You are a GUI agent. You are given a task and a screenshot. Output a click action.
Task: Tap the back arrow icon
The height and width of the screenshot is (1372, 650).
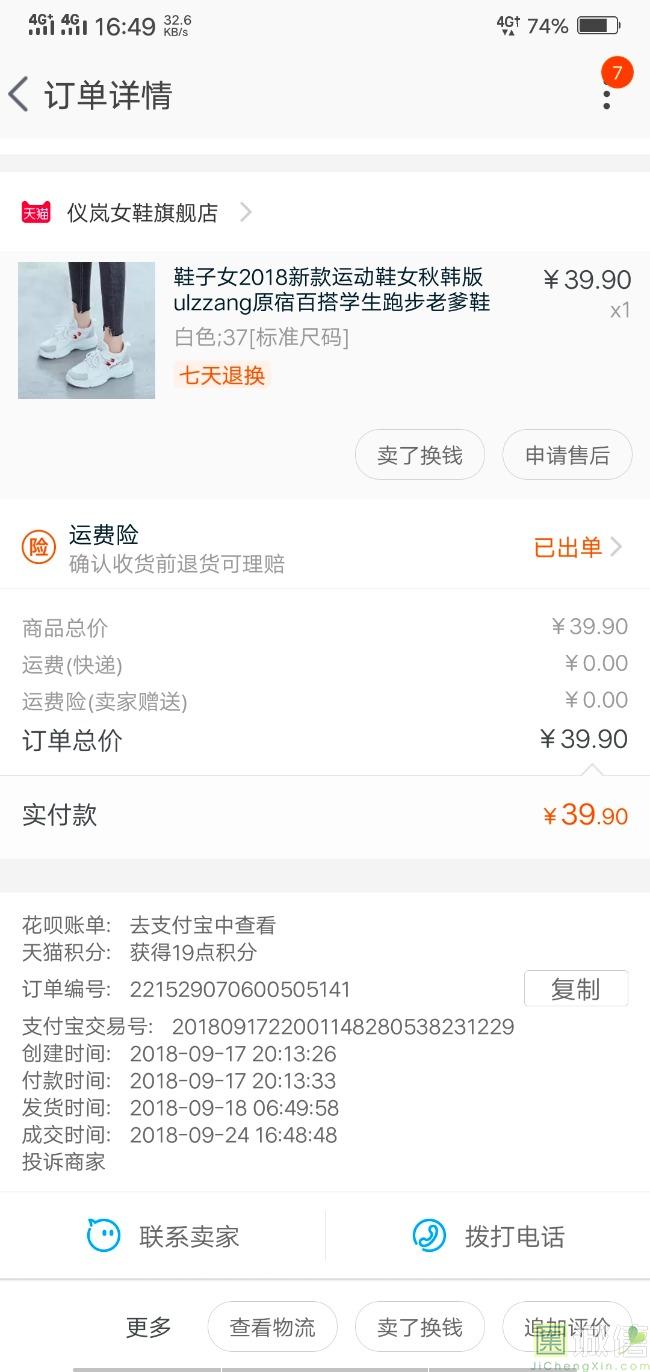[x=18, y=95]
